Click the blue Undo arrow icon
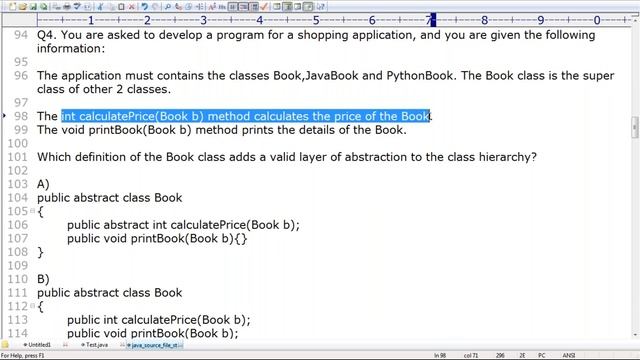Screen dimensions: 640x360 [144, 7]
